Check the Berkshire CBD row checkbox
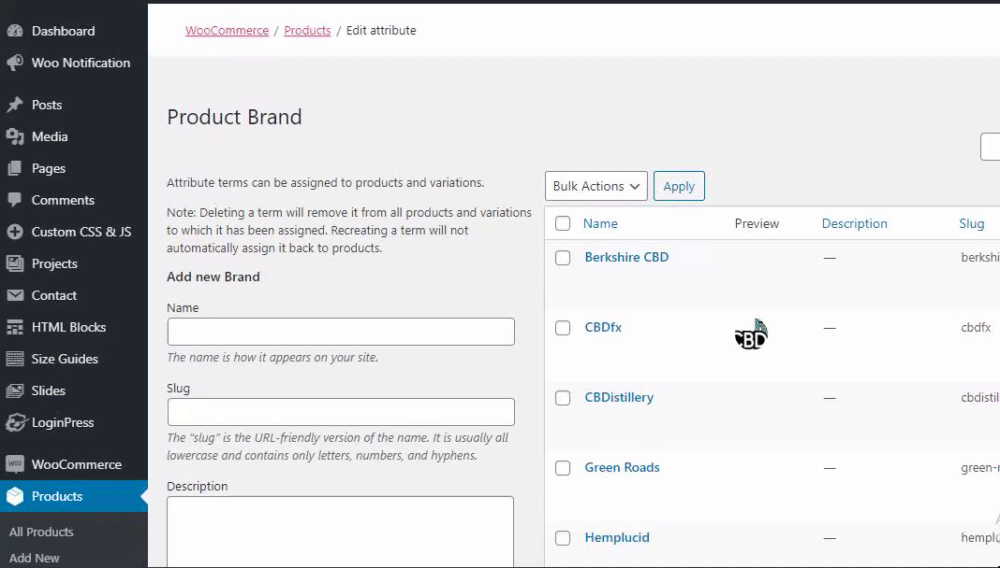The height and width of the screenshot is (568, 1000). (563, 258)
